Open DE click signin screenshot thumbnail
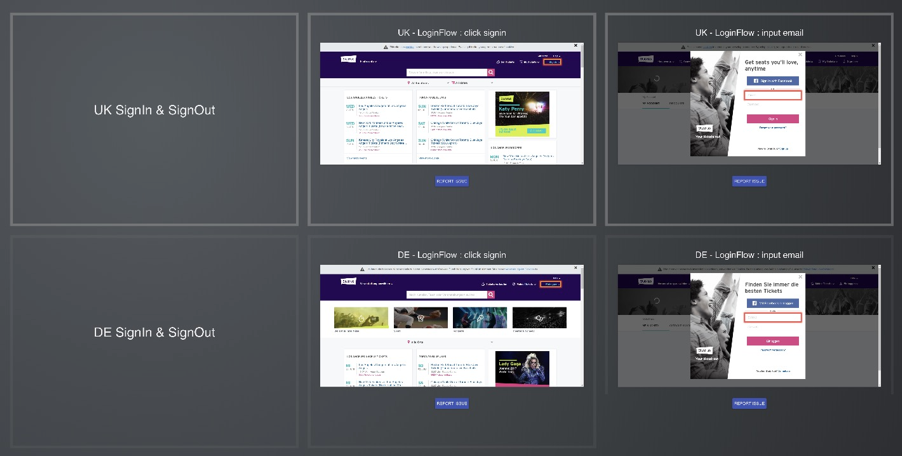The width and height of the screenshot is (902, 456). (451, 326)
